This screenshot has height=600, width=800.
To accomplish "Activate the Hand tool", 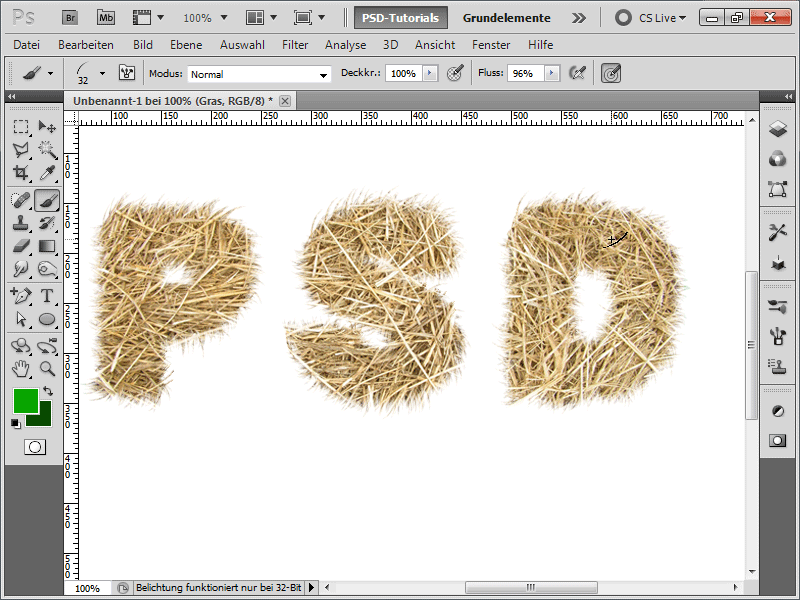I will point(21,369).
